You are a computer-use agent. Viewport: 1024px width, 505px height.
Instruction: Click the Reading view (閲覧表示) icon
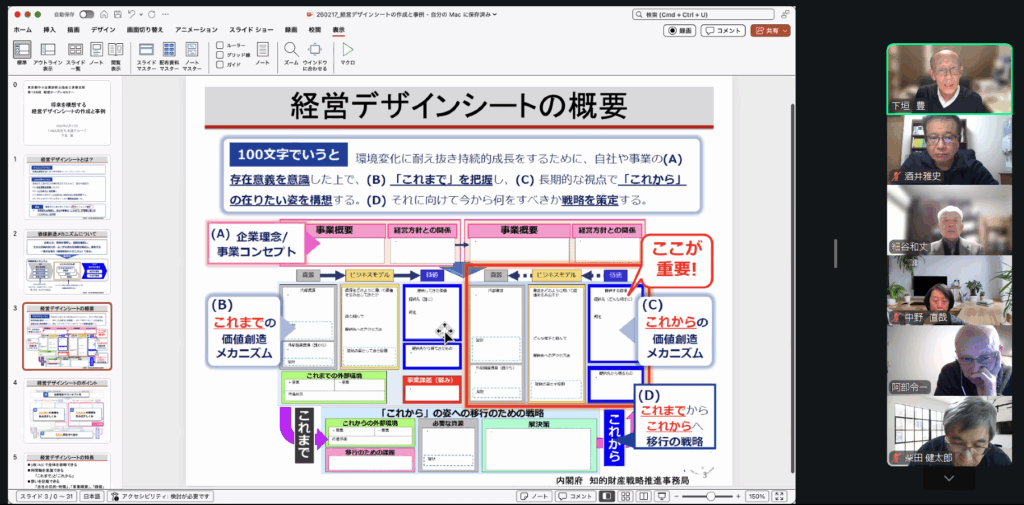point(116,52)
